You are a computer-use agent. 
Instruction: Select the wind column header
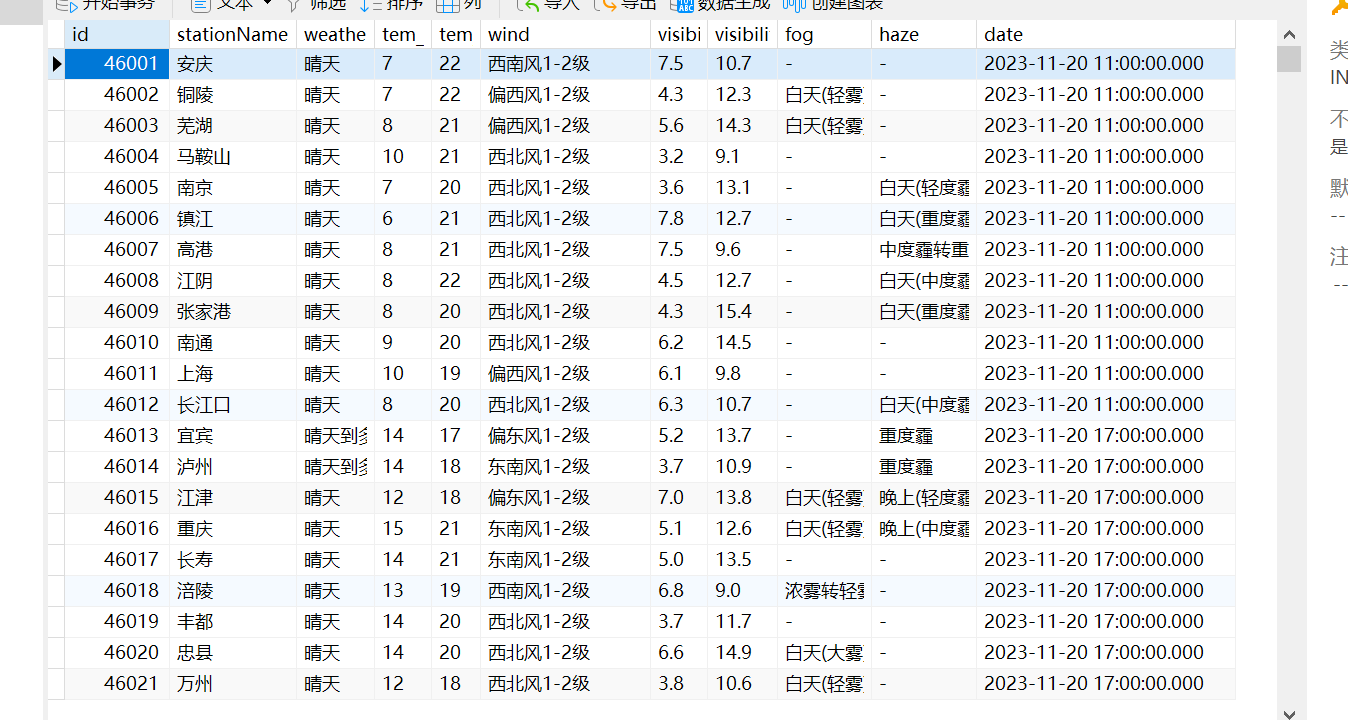pos(564,34)
